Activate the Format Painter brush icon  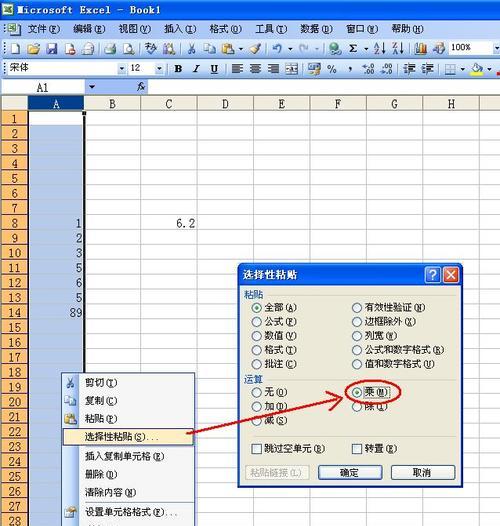click(255, 49)
